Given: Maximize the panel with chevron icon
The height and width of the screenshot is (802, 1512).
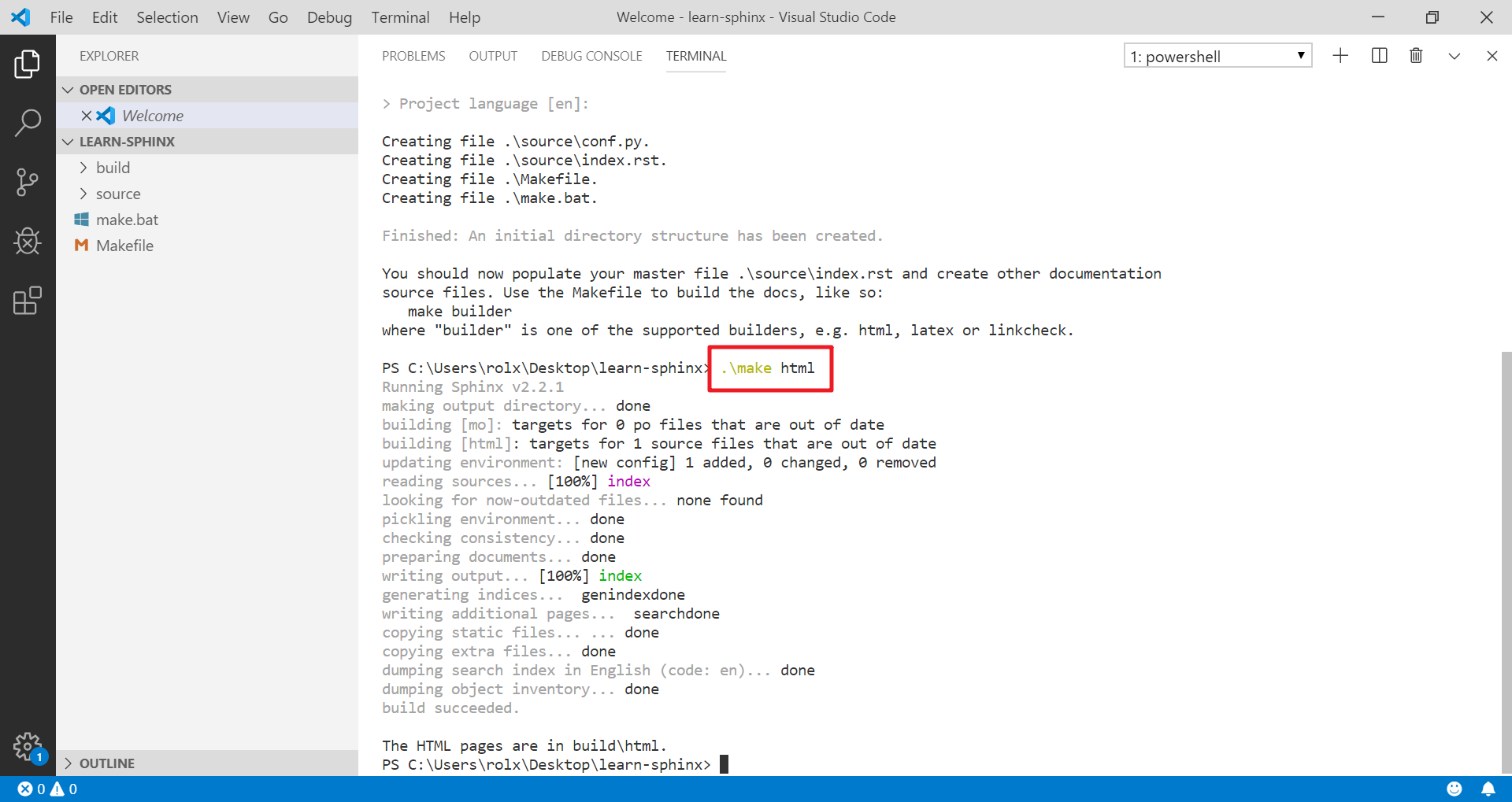Looking at the screenshot, I should (1455, 56).
